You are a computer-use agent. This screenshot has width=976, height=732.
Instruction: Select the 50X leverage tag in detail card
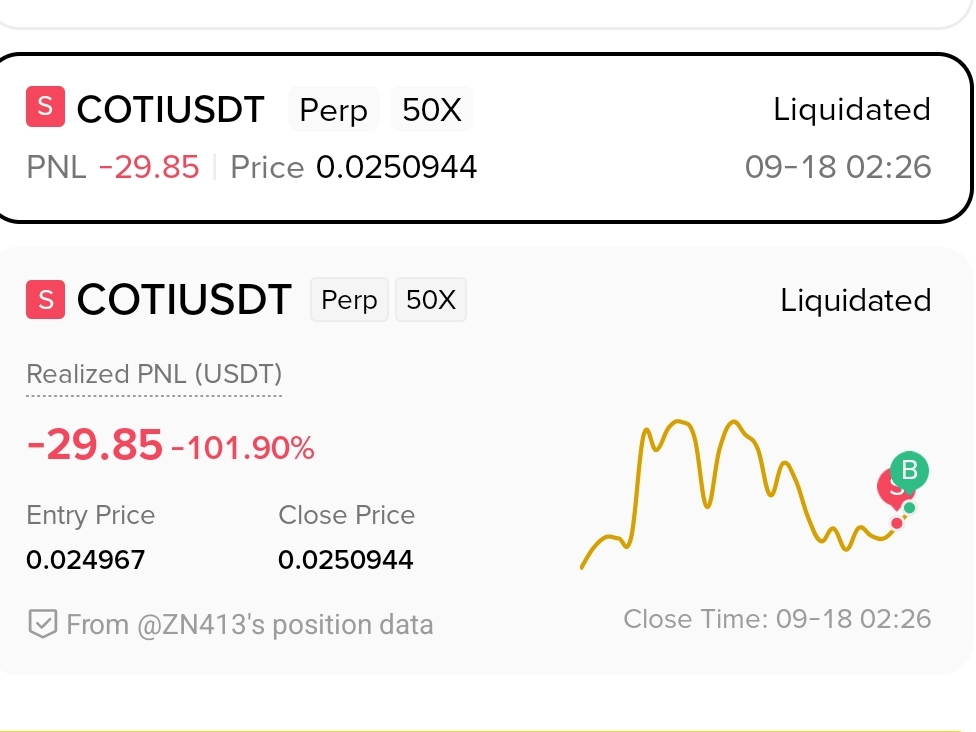pos(431,299)
